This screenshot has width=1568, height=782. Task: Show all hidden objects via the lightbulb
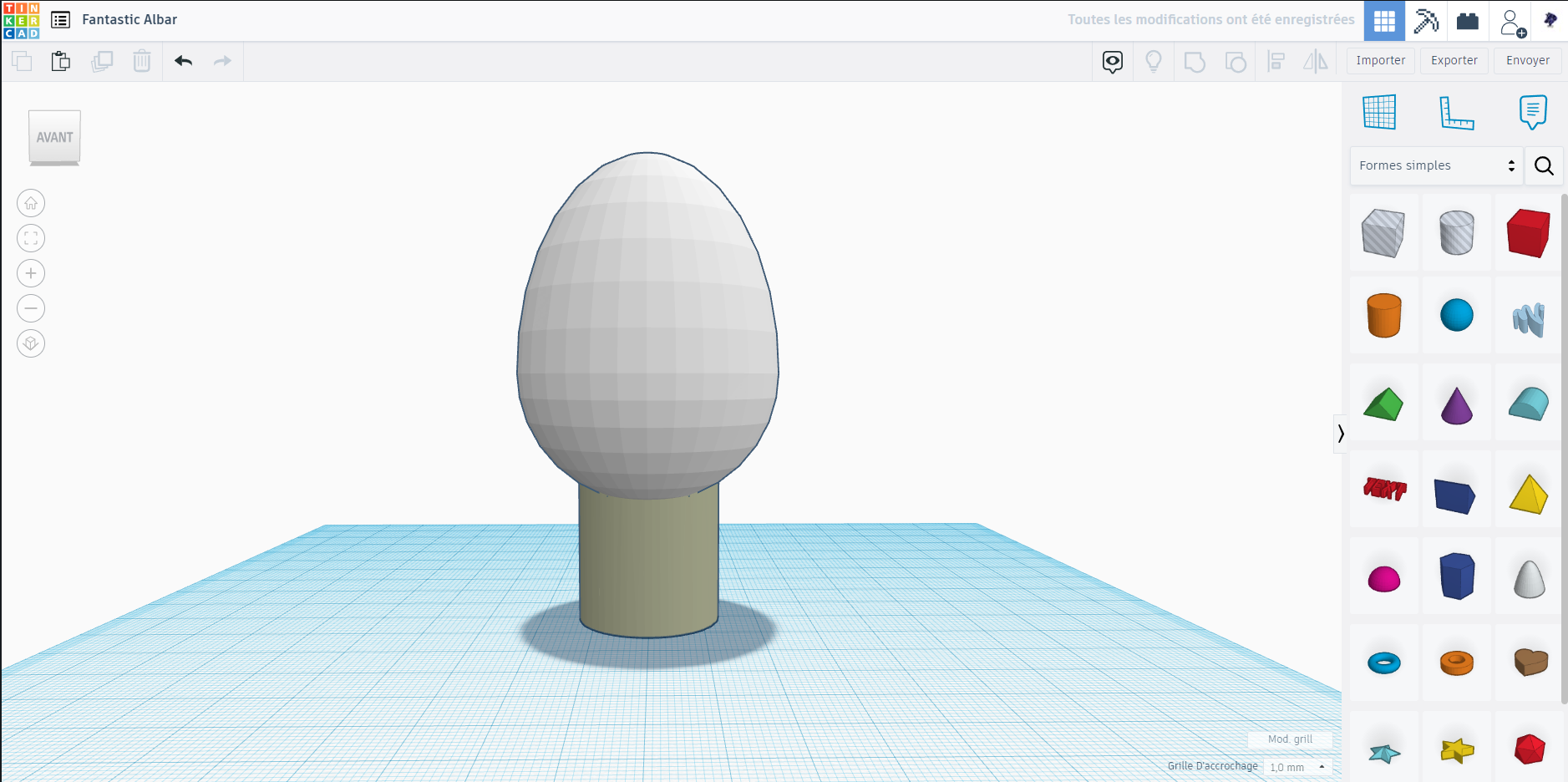pyautogui.click(x=1154, y=60)
